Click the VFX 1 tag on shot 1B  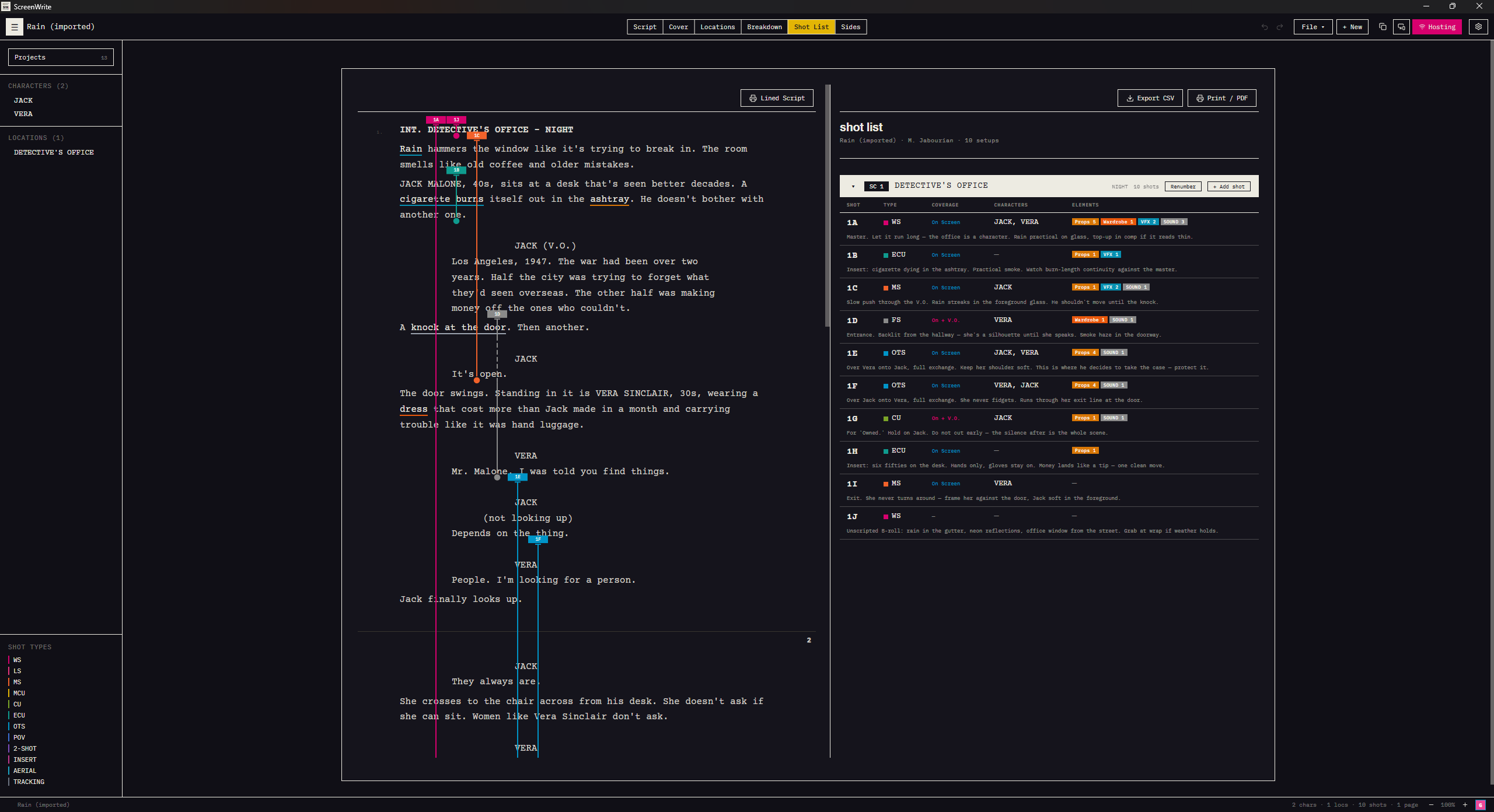click(1111, 254)
